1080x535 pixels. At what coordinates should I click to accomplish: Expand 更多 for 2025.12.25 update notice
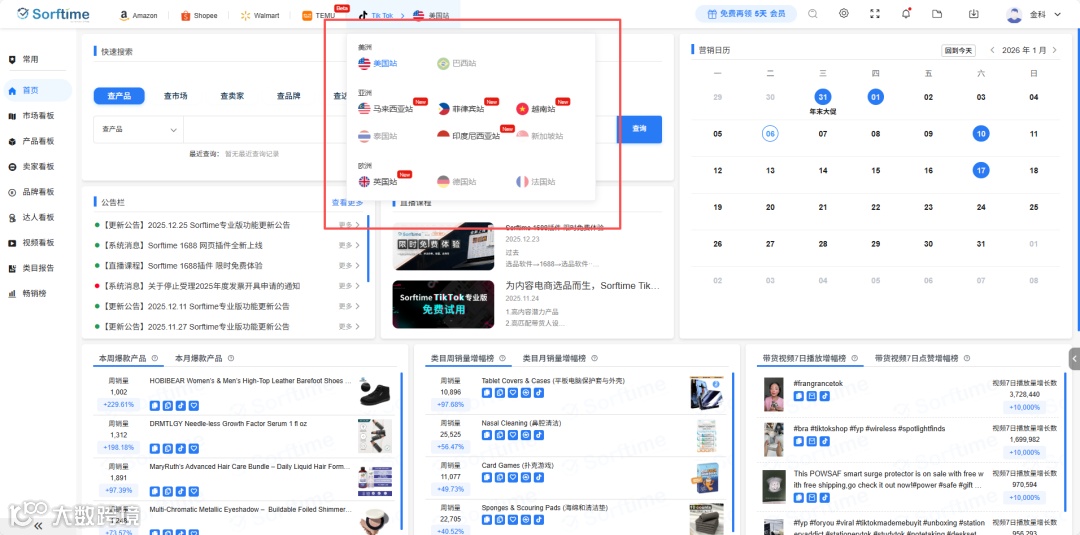349,225
